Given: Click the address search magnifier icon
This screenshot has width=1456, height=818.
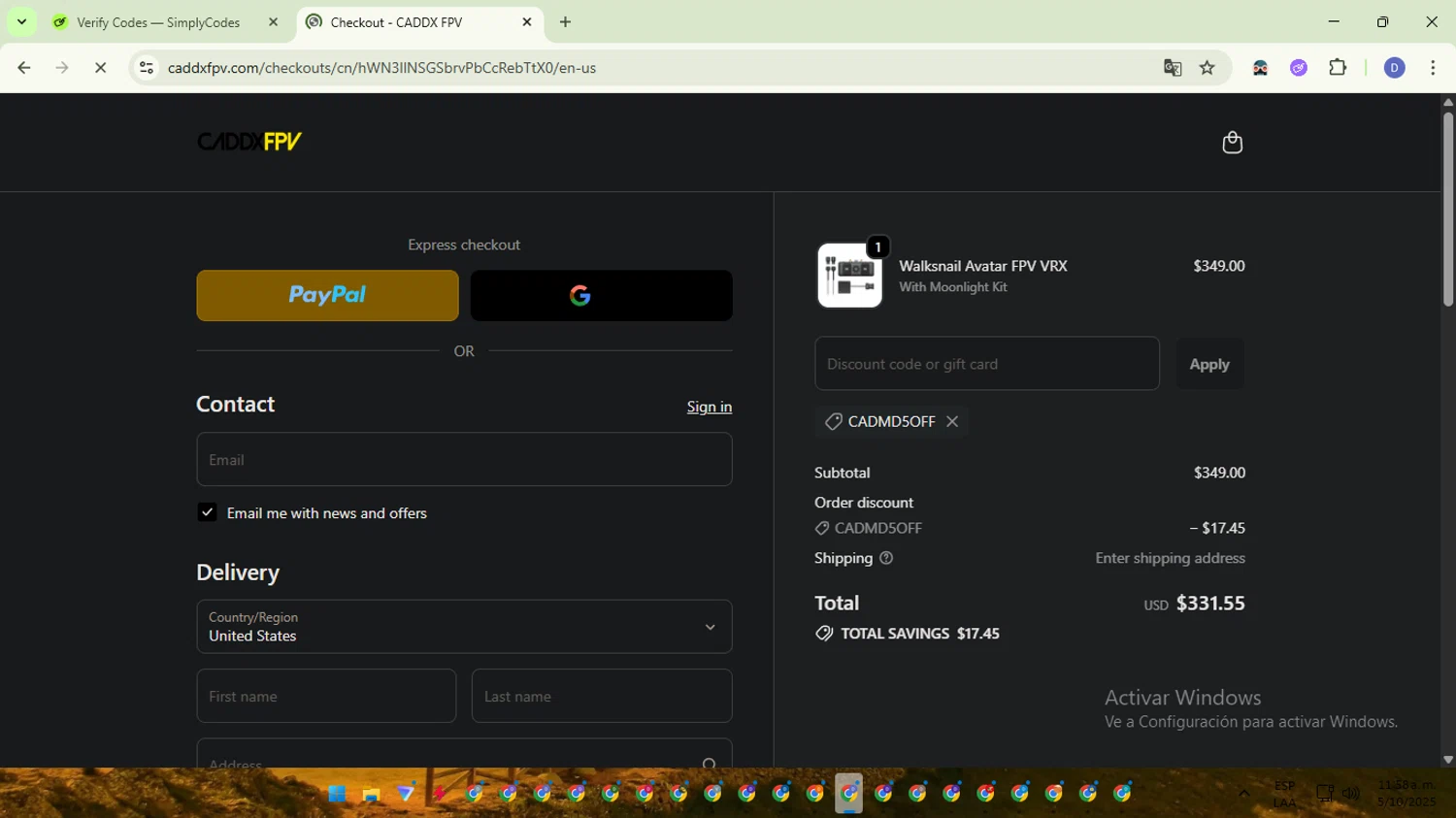Looking at the screenshot, I should pos(710,765).
